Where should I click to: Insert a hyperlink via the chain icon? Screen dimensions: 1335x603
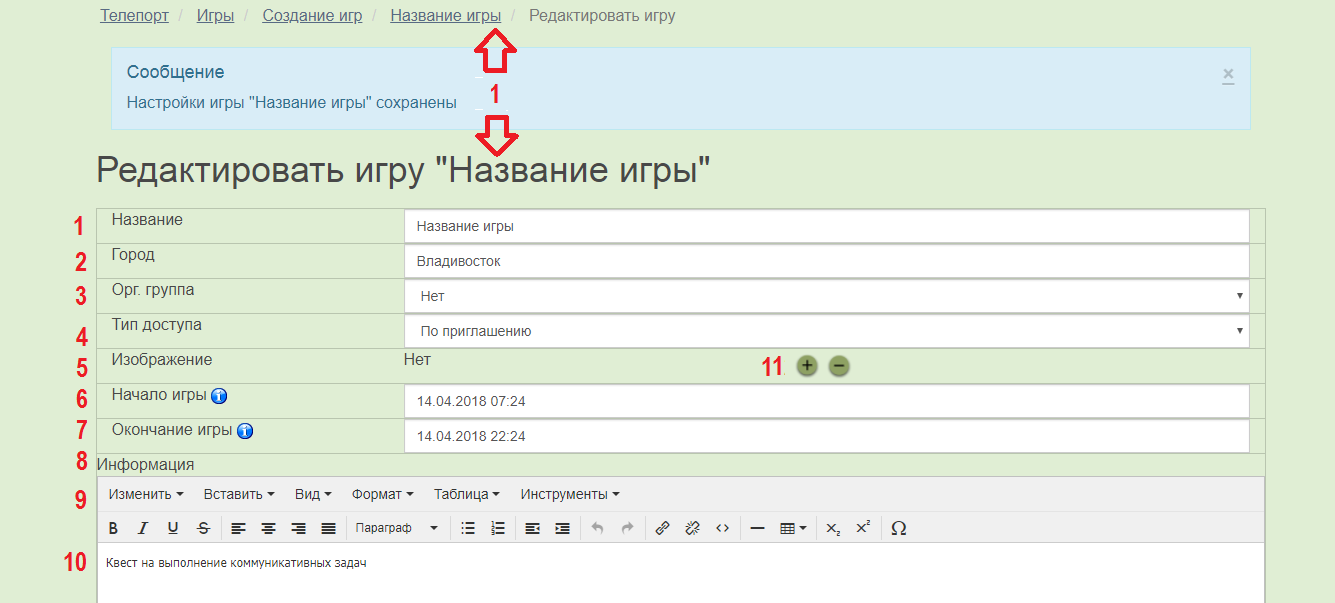coord(662,528)
